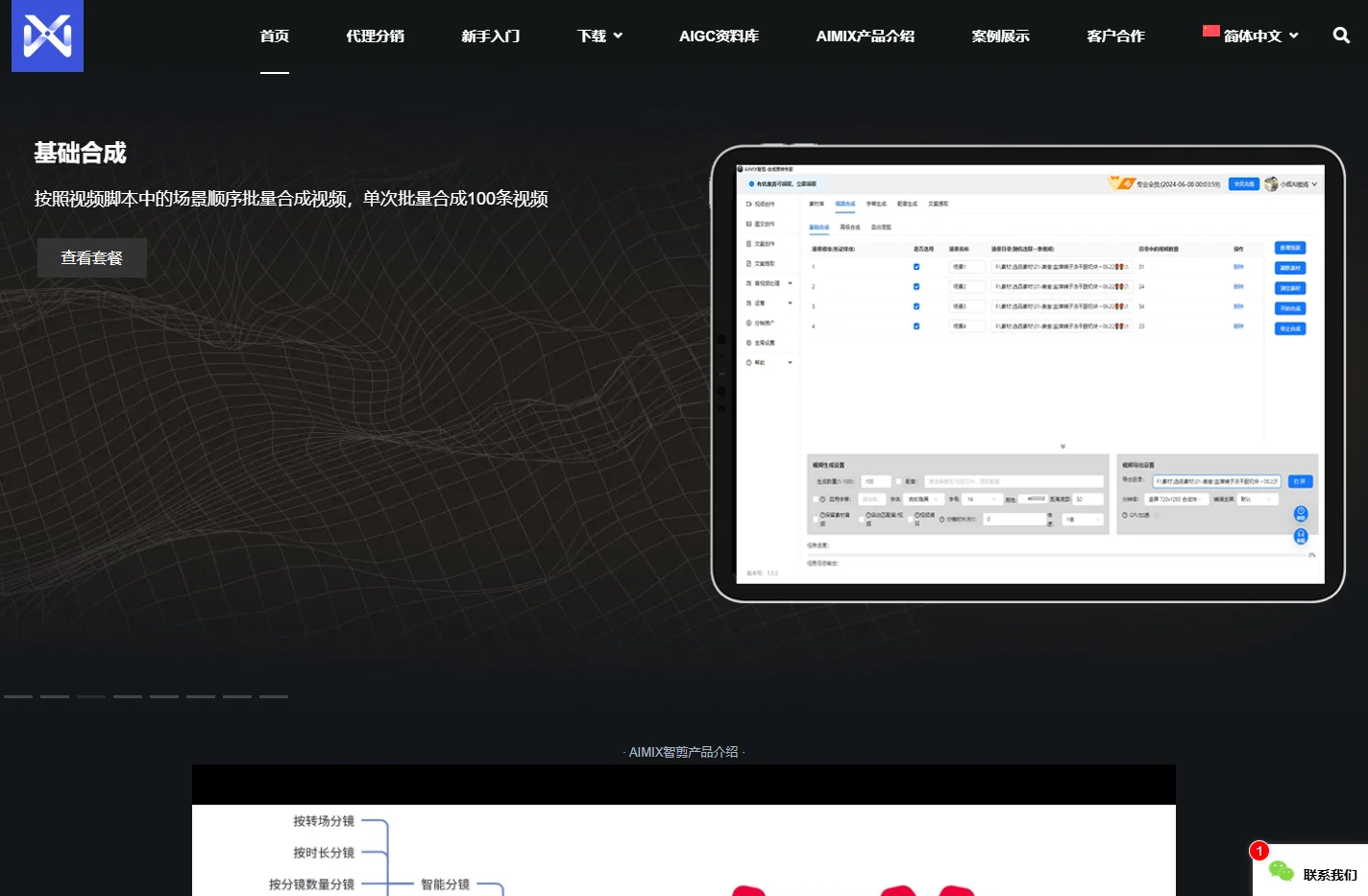The image size is (1368, 896).
Task: Open the search magnifier icon
Action: pyautogui.click(x=1341, y=36)
